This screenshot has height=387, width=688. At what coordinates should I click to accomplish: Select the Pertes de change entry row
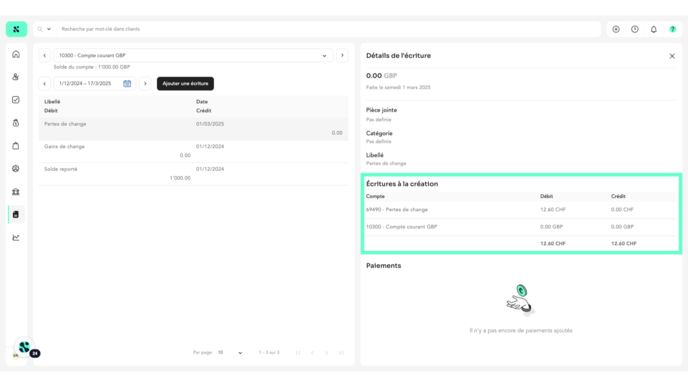194,129
